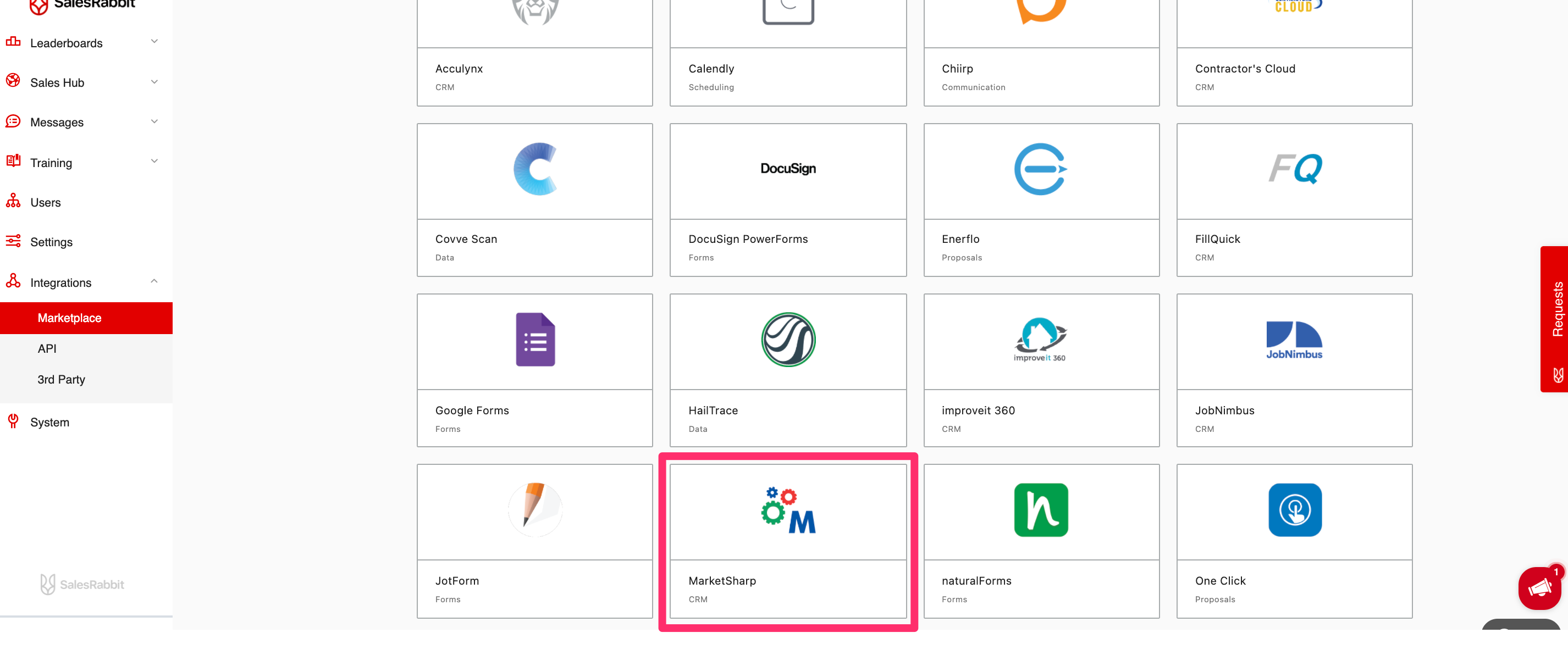The height and width of the screenshot is (655, 1568).
Task: Click the Enerflo card title
Action: [x=960, y=239]
